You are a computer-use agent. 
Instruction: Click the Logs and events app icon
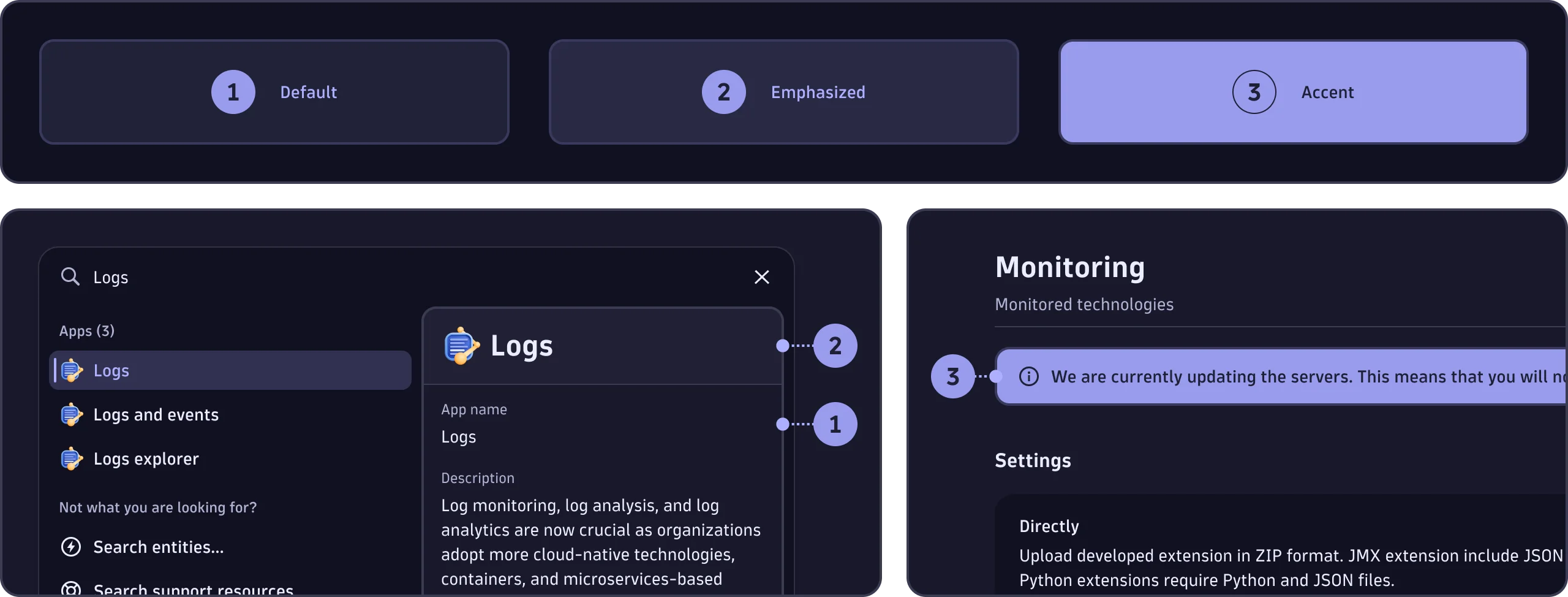(72, 415)
